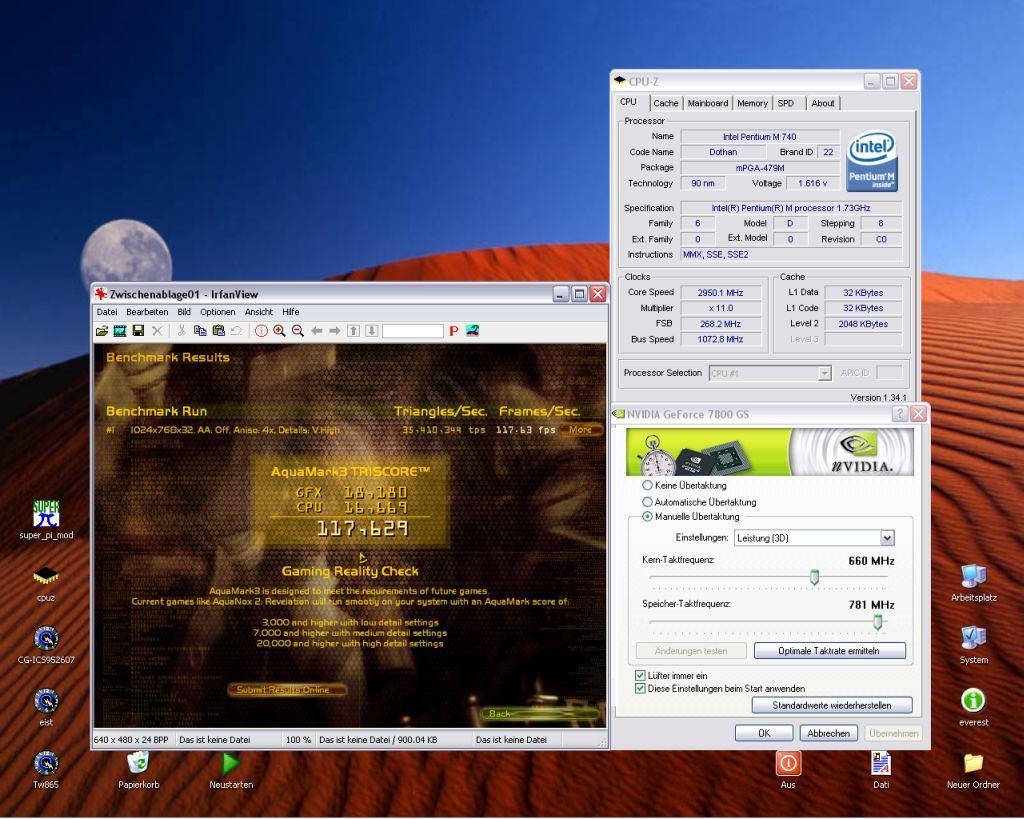Click the Zoom out magnifier icon
1024x819 pixels.
point(298,331)
